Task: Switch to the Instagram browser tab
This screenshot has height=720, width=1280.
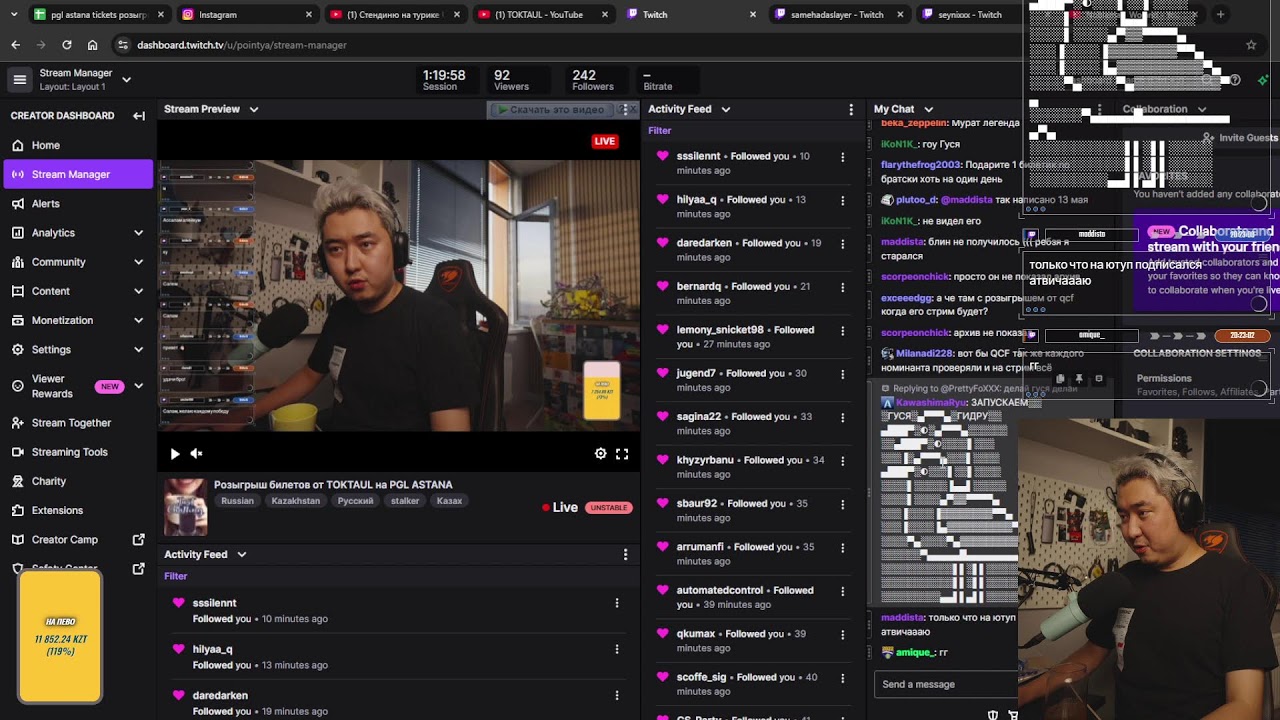Action: [247, 15]
